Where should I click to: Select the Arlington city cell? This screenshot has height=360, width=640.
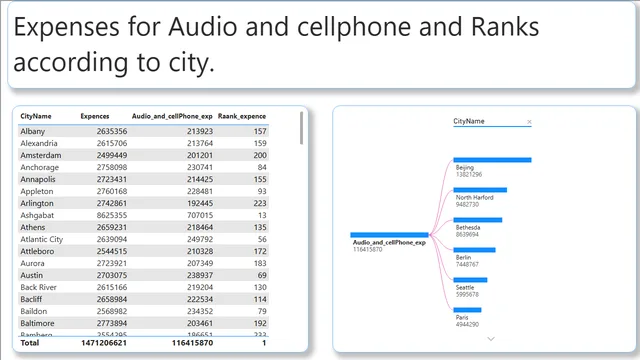coord(37,203)
